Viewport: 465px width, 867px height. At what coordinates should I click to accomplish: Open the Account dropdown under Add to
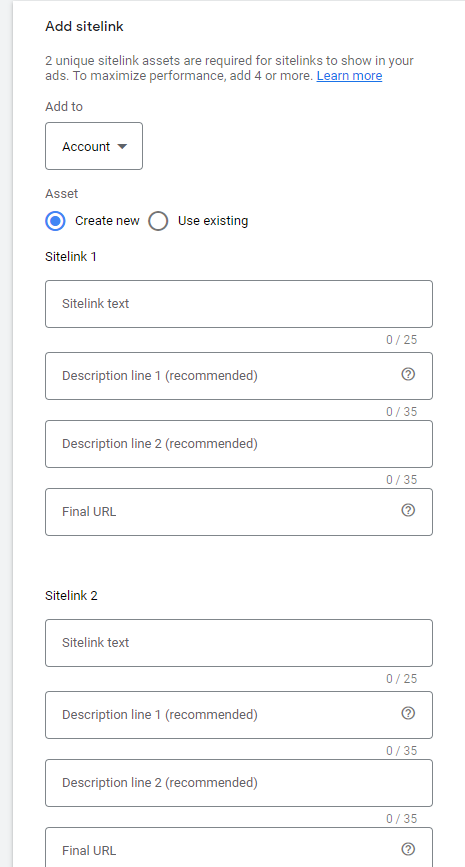click(94, 146)
